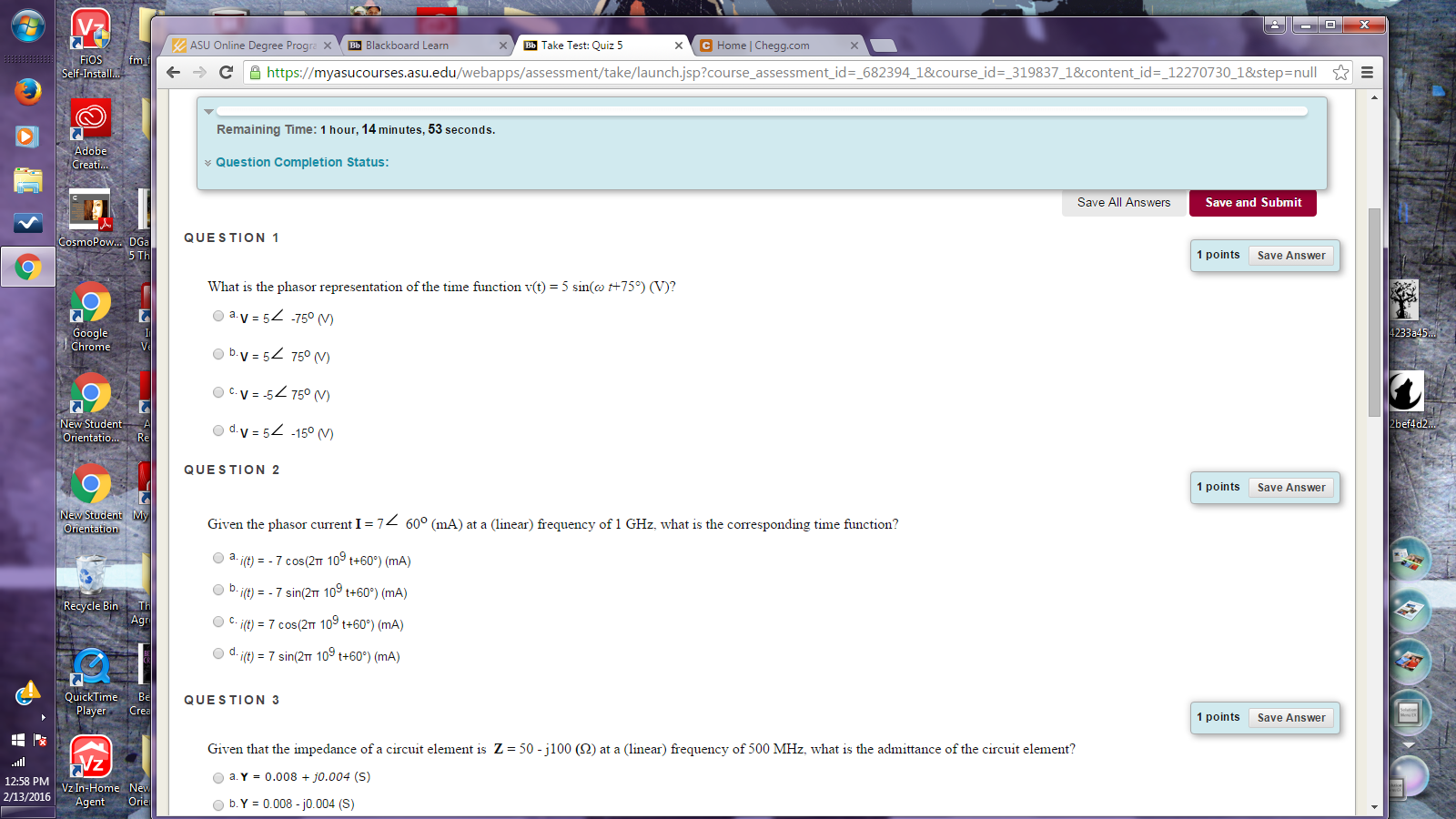Select Question 1 option a, 5∠-75°
Screen dimensions: 1456x819
[x=218, y=316]
